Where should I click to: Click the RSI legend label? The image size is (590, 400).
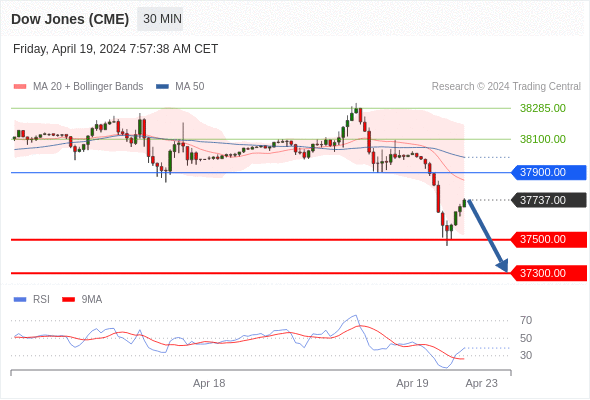point(41,300)
